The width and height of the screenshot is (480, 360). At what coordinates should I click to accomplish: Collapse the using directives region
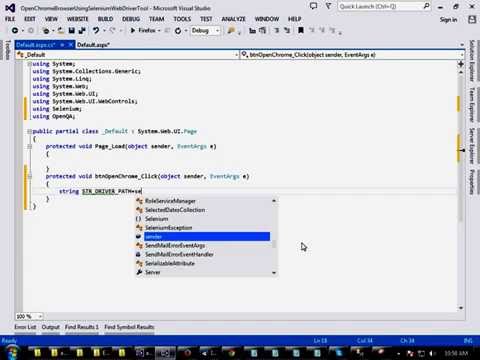(x=29, y=64)
